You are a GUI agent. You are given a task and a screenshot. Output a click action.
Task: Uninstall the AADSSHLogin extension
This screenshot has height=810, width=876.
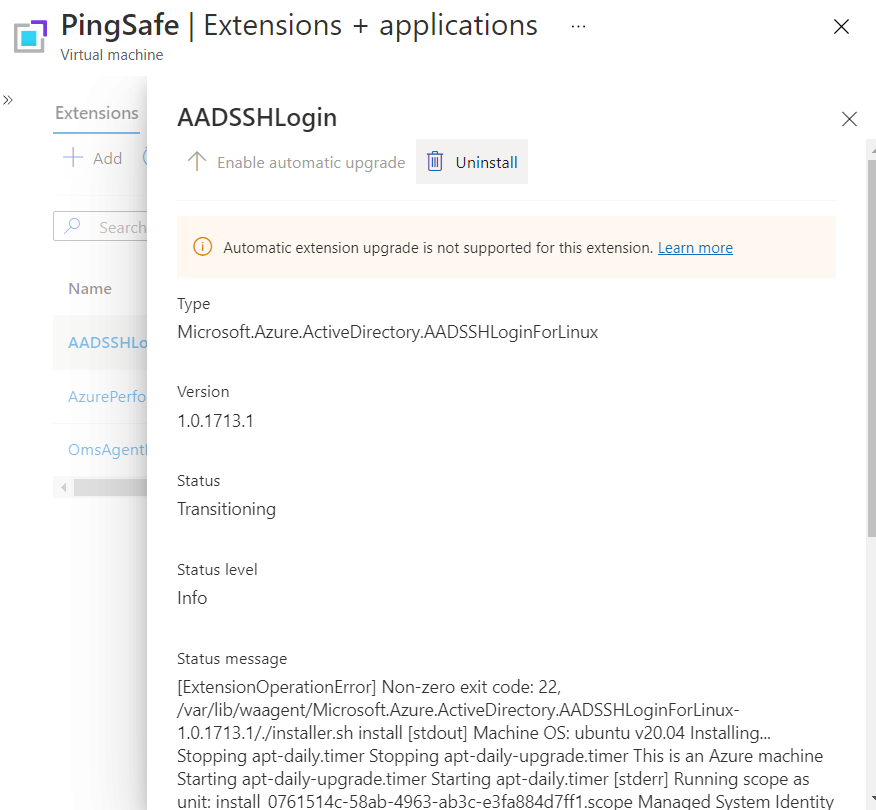pyautogui.click(x=472, y=162)
